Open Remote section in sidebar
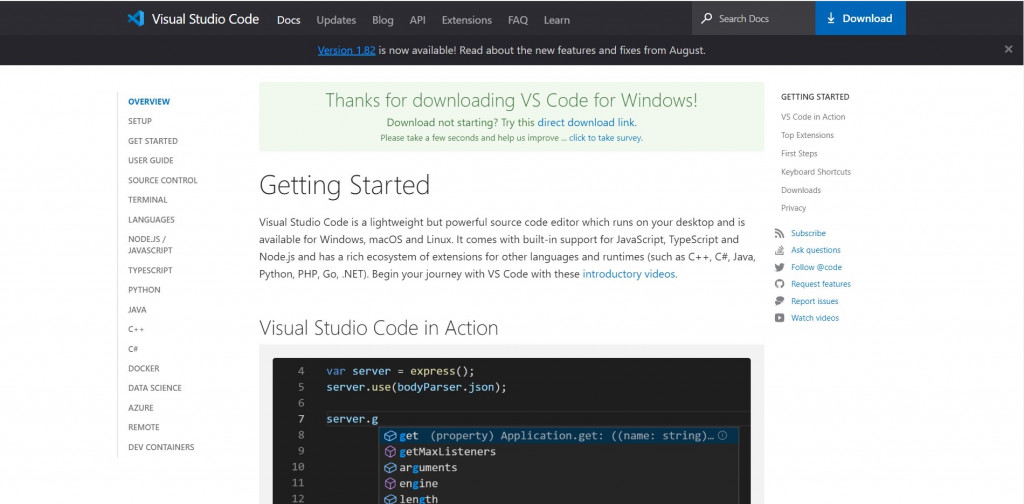 coord(144,427)
